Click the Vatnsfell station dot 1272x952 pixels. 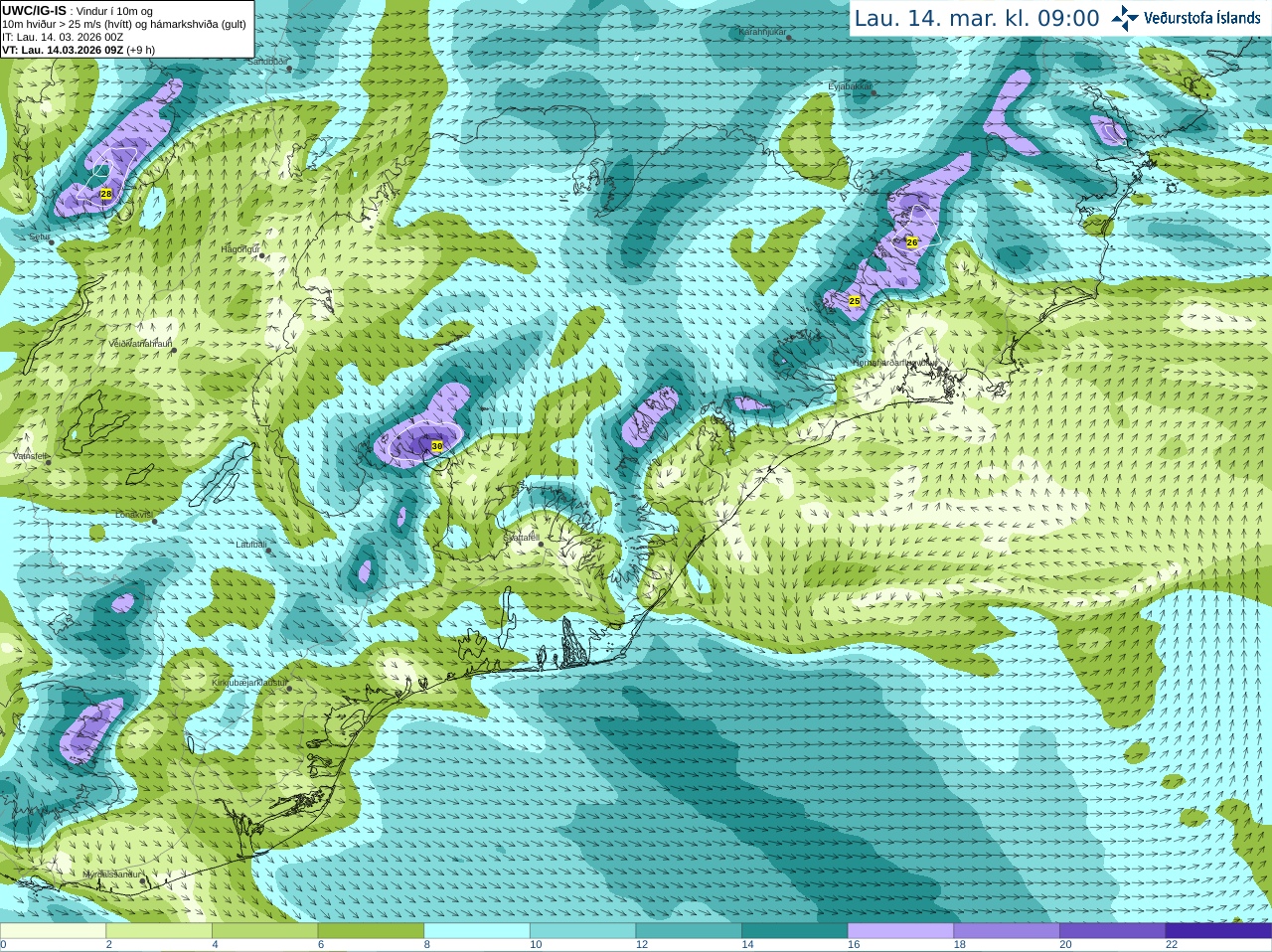(48, 462)
